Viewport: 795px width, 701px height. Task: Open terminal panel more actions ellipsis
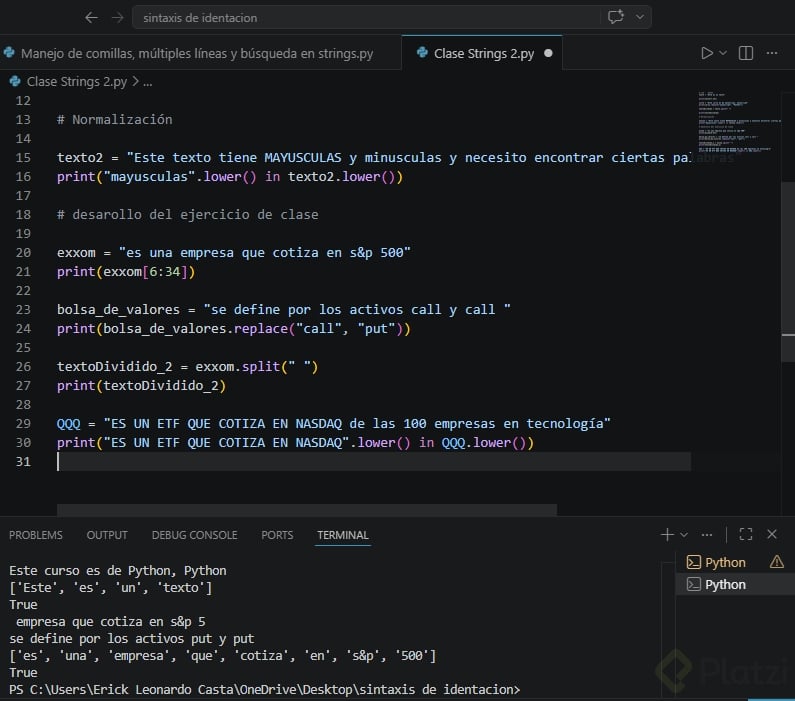708,535
